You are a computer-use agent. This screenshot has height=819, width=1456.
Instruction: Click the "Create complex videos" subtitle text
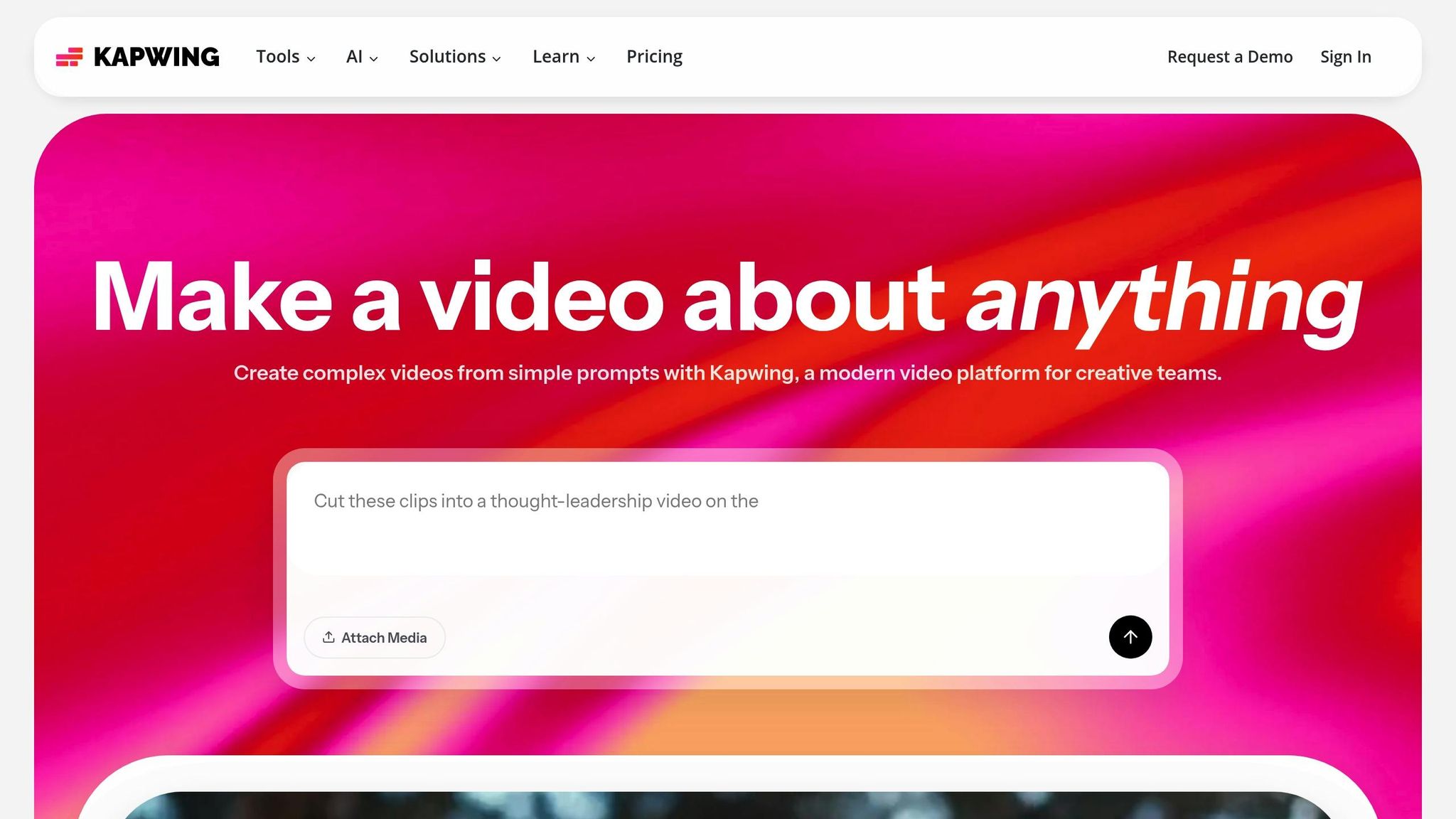pyautogui.click(x=727, y=373)
